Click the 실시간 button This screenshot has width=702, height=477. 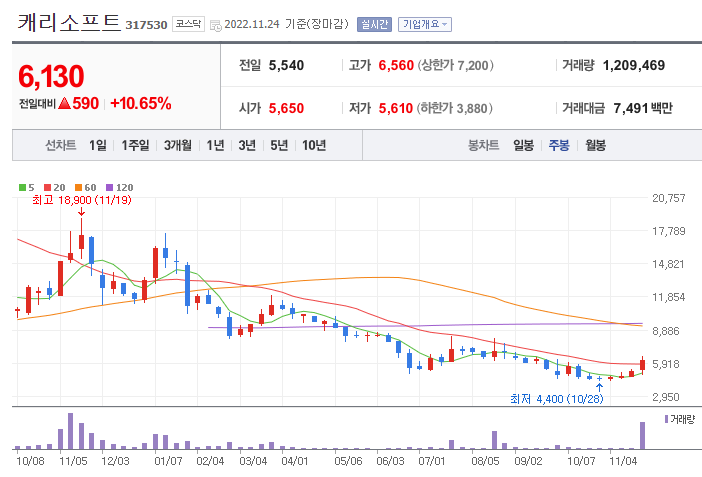point(374,24)
